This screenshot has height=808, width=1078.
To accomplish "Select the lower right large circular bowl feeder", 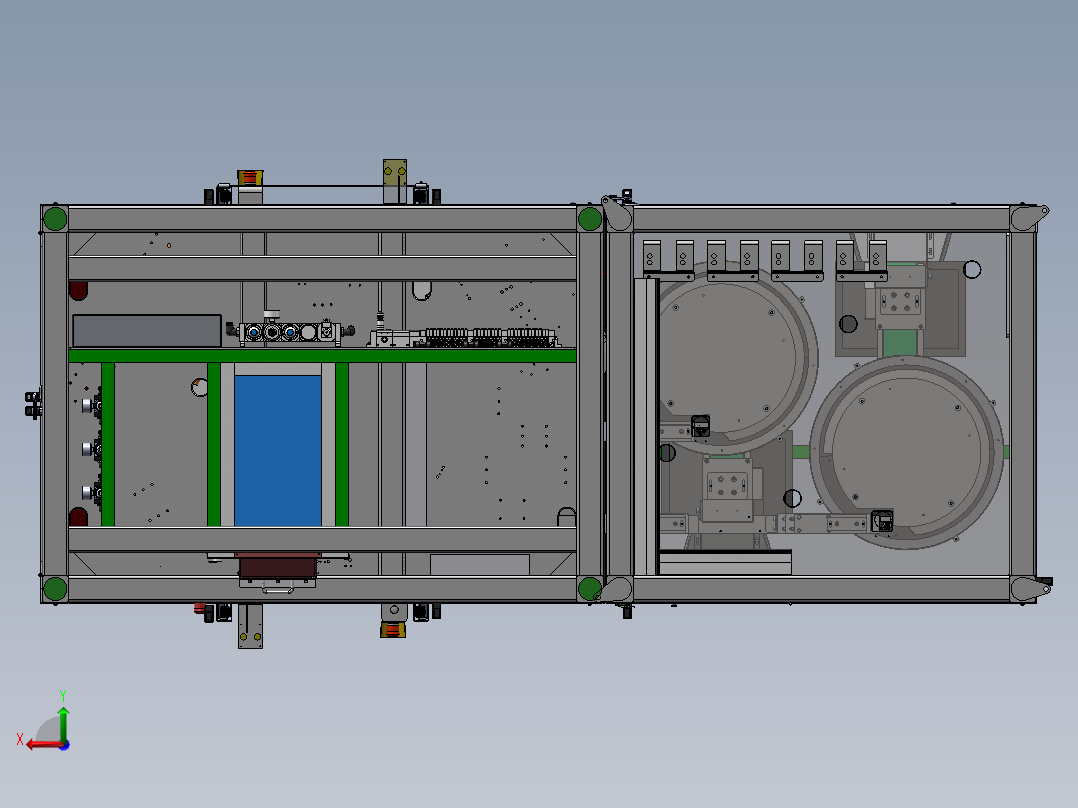I will click(x=907, y=452).
